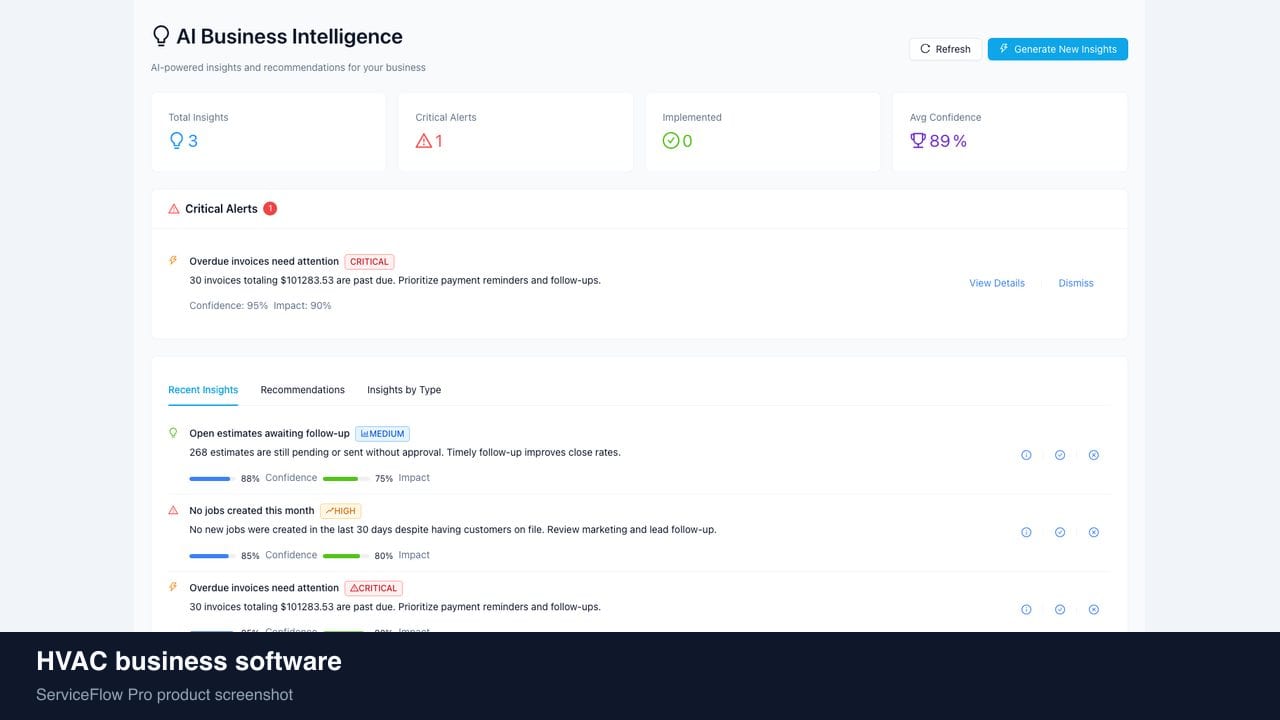Click the HIGH priority tag on No jobs created

pyautogui.click(x=340, y=511)
